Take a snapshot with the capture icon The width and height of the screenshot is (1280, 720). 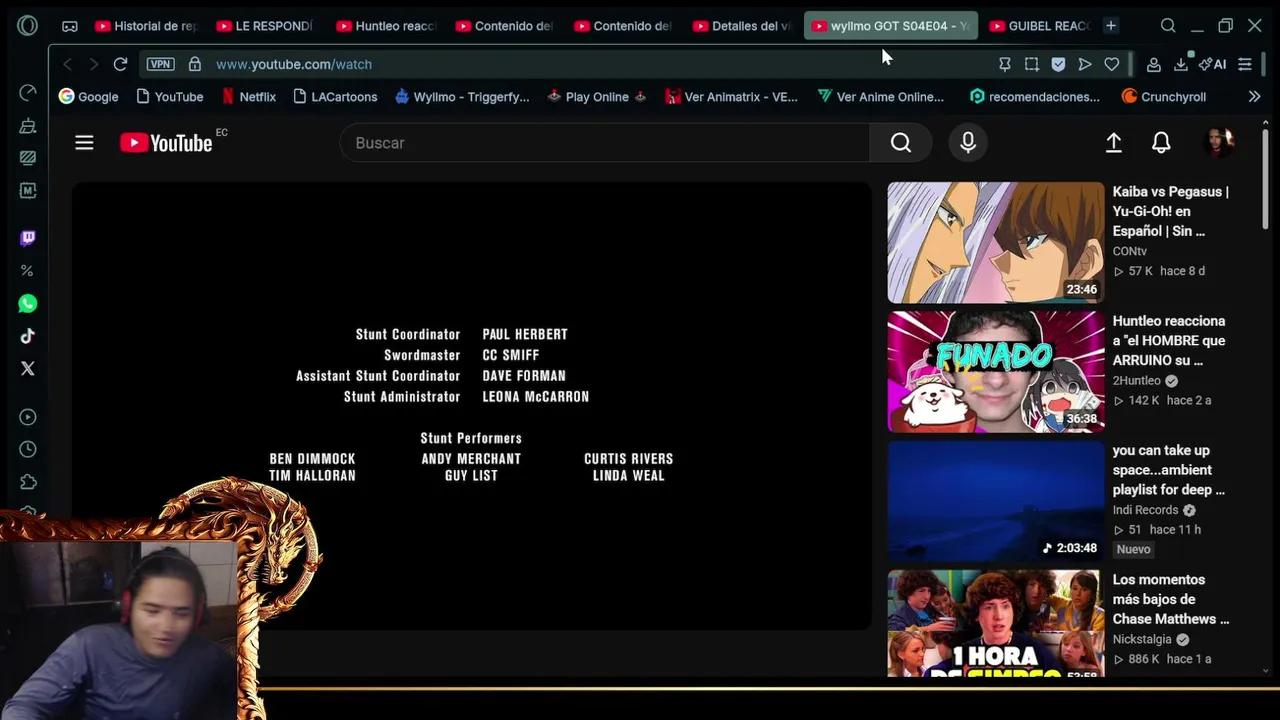(x=1032, y=64)
